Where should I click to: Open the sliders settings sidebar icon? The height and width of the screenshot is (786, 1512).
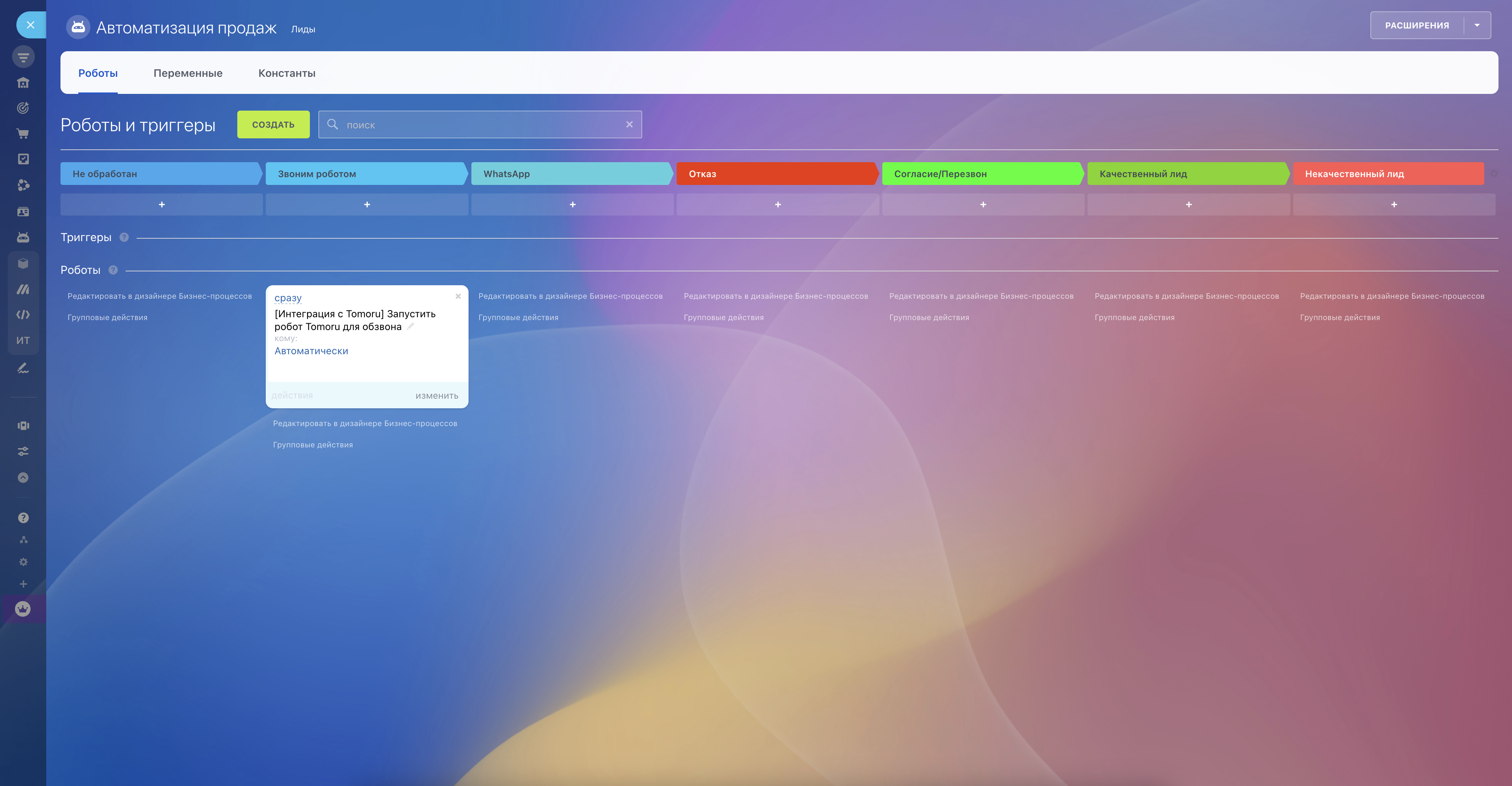pyautogui.click(x=23, y=452)
